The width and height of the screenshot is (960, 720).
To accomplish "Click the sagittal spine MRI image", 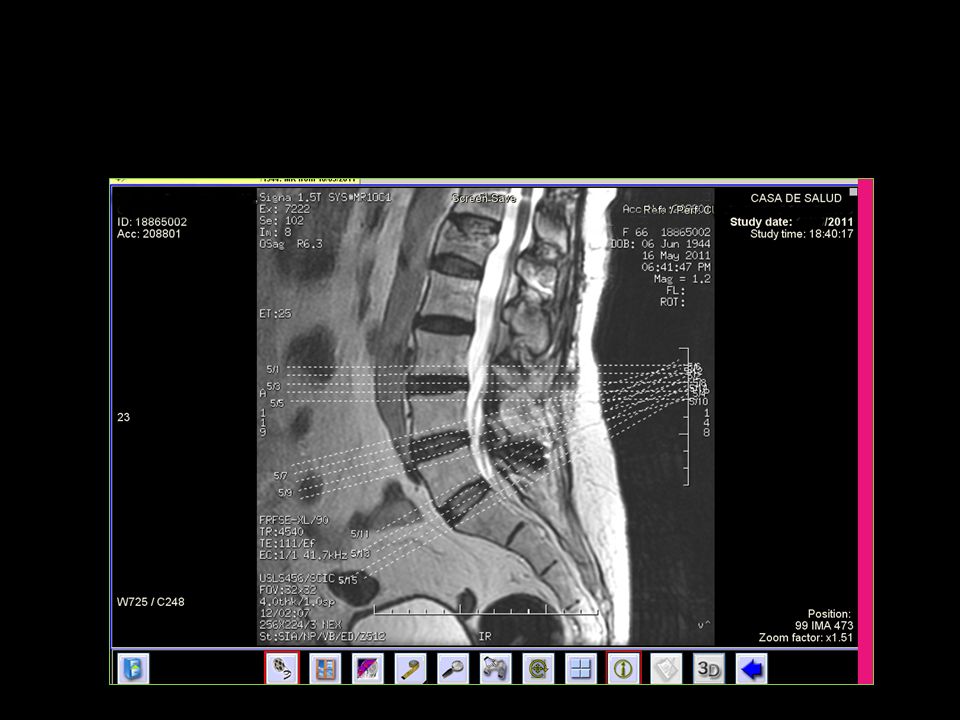I will click(486, 416).
